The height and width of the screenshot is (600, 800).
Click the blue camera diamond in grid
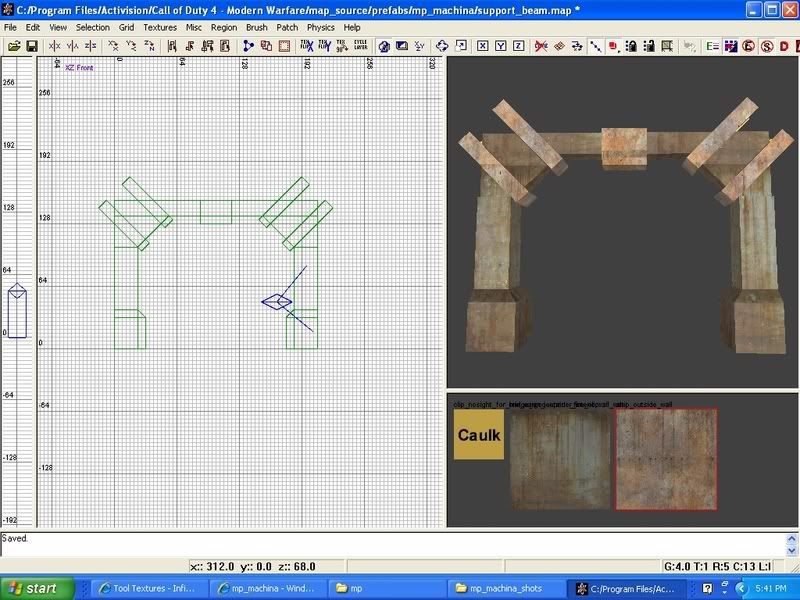(277, 302)
